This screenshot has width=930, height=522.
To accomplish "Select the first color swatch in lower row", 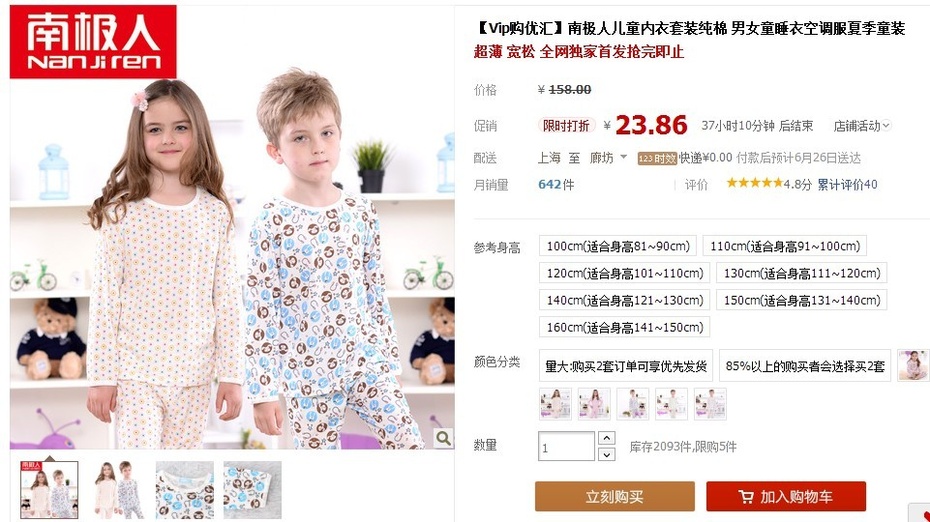I will pos(556,404).
